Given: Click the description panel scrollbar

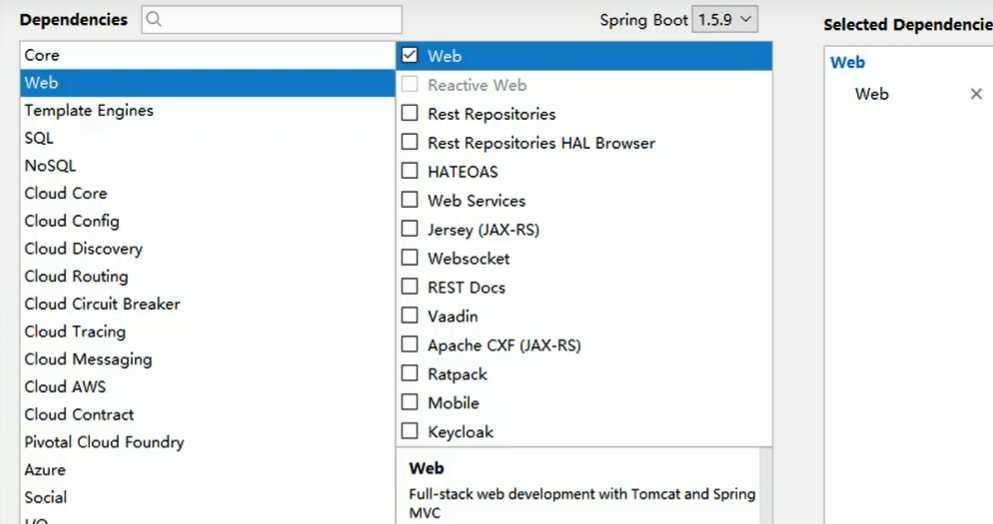Looking at the screenshot, I should click(x=766, y=486).
